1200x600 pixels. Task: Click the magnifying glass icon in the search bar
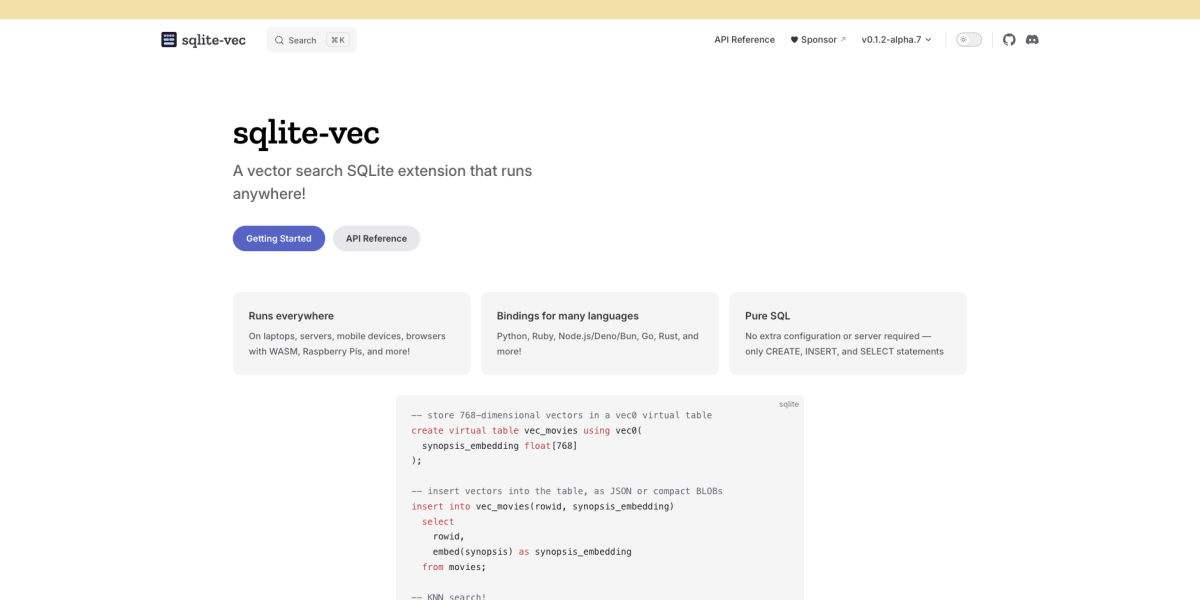coord(280,39)
